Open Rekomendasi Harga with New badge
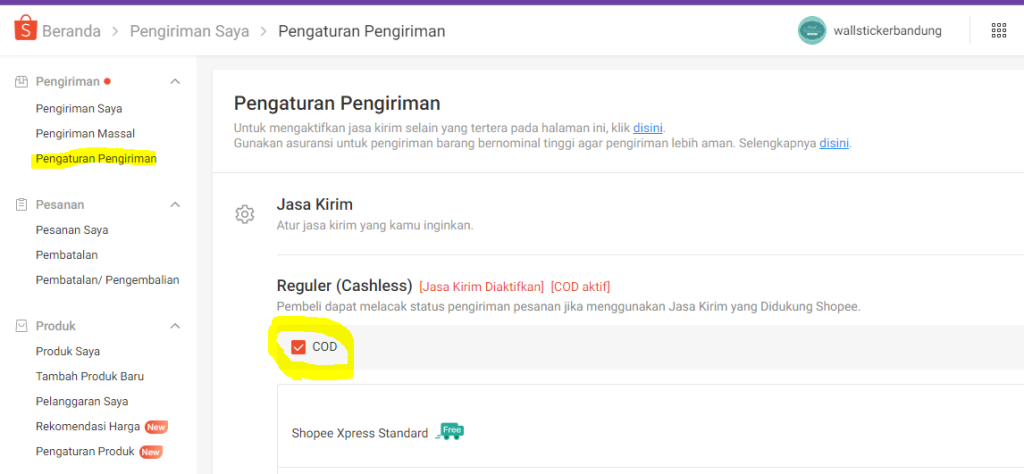1024x474 pixels. [88, 427]
